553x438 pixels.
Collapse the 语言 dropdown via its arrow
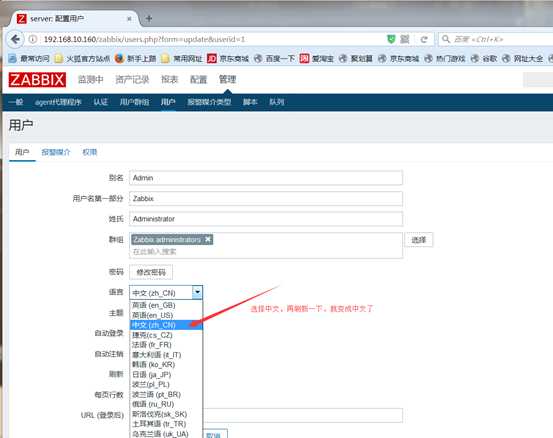[197, 292]
